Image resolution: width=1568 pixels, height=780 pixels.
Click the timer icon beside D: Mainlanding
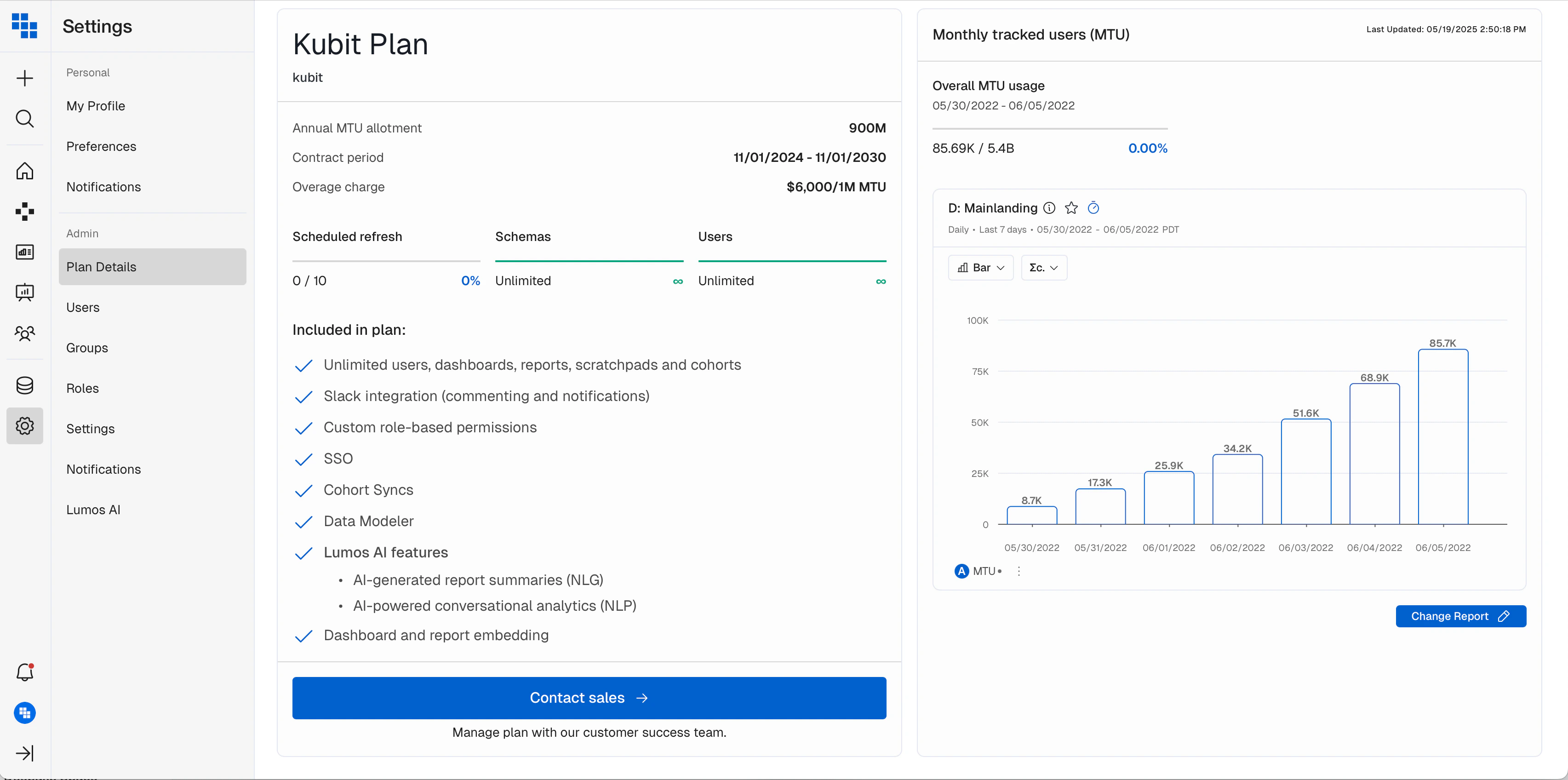(x=1093, y=208)
